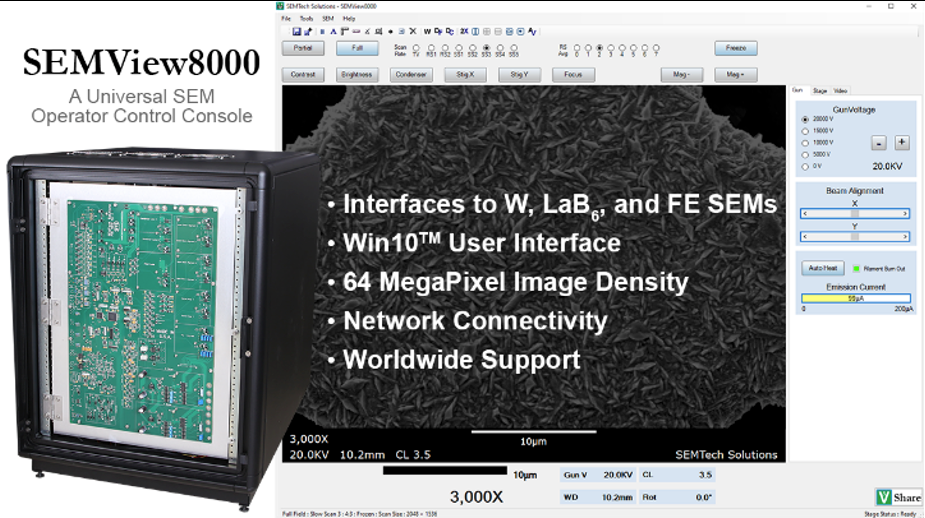Switch to the Video tab
The width and height of the screenshot is (925, 518).
[841, 91]
